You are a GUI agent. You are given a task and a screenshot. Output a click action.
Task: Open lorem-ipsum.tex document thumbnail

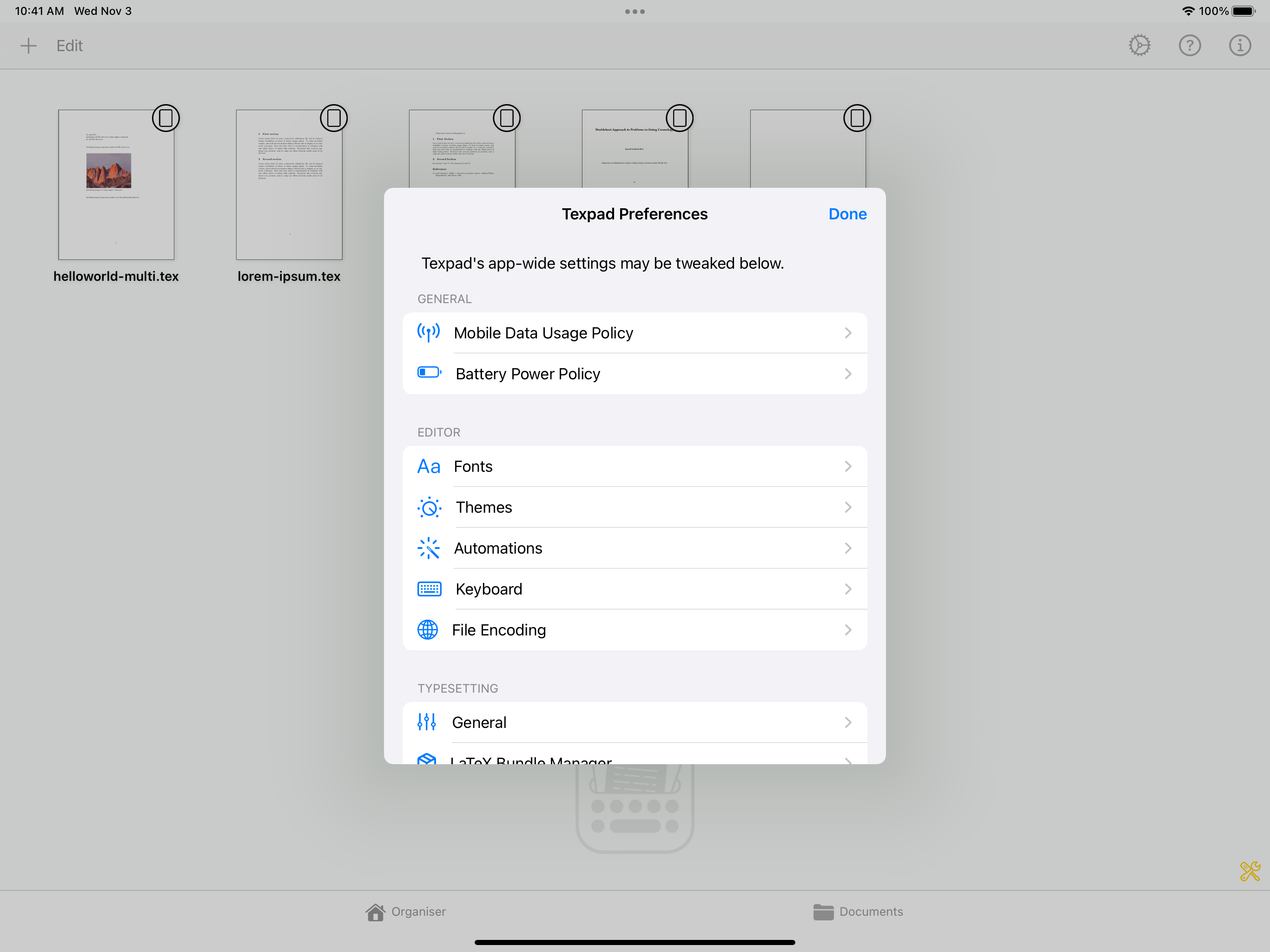tap(289, 185)
